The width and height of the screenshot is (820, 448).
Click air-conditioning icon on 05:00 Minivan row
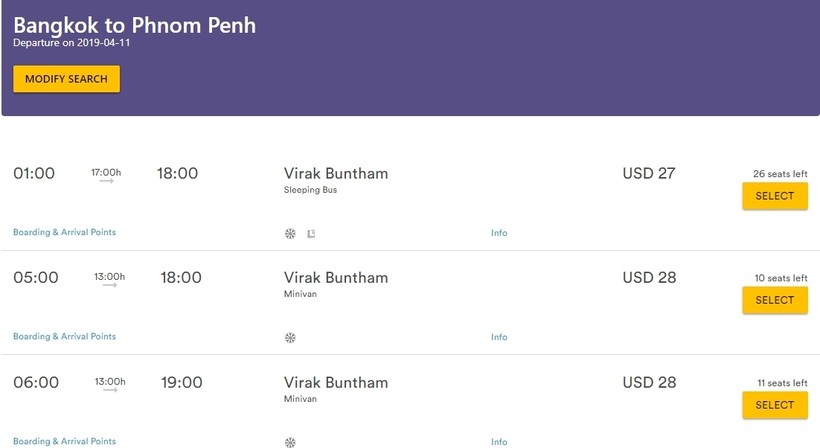[290, 338]
